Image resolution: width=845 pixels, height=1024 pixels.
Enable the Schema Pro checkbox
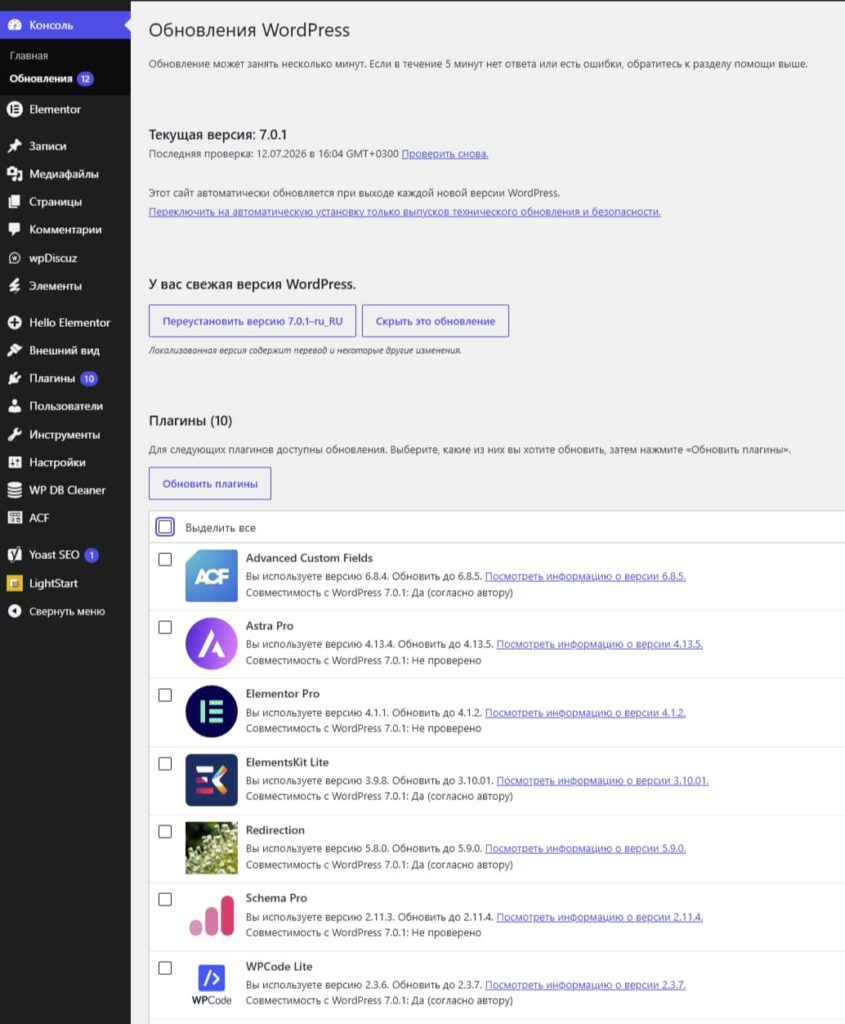tap(165, 899)
